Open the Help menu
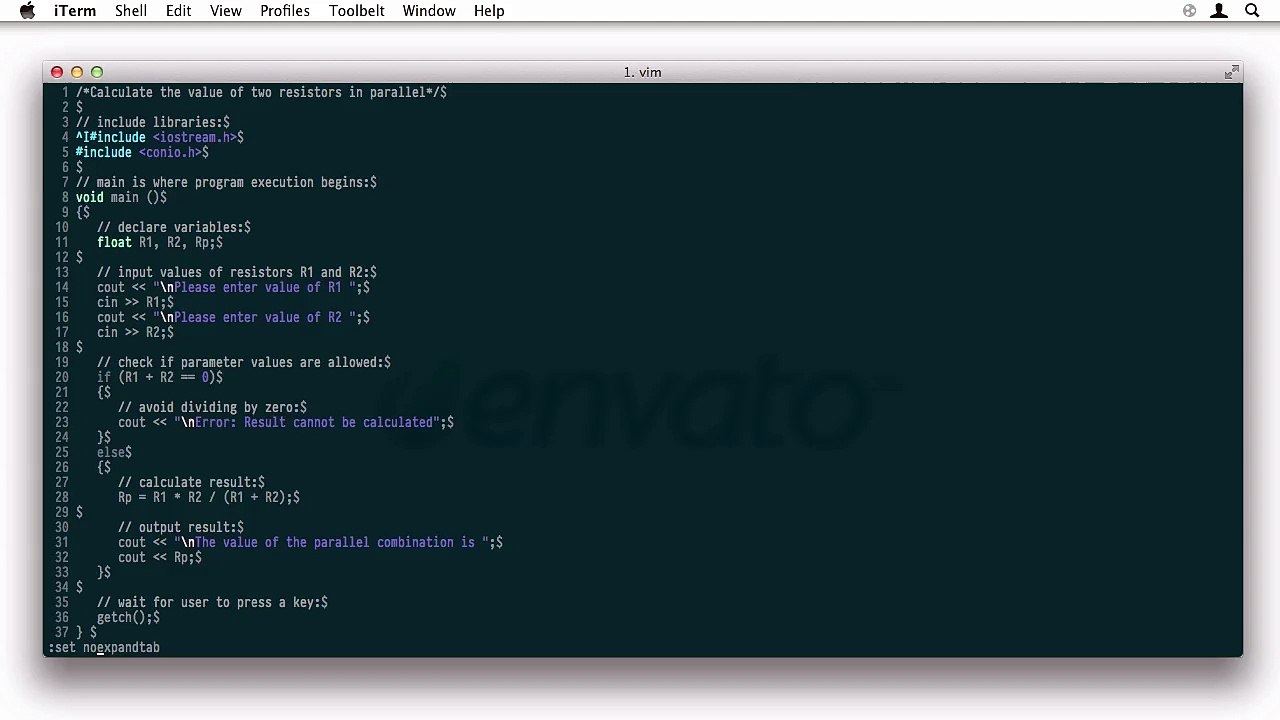The width and height of the screenshot is (1280, 720). (489, 11)
